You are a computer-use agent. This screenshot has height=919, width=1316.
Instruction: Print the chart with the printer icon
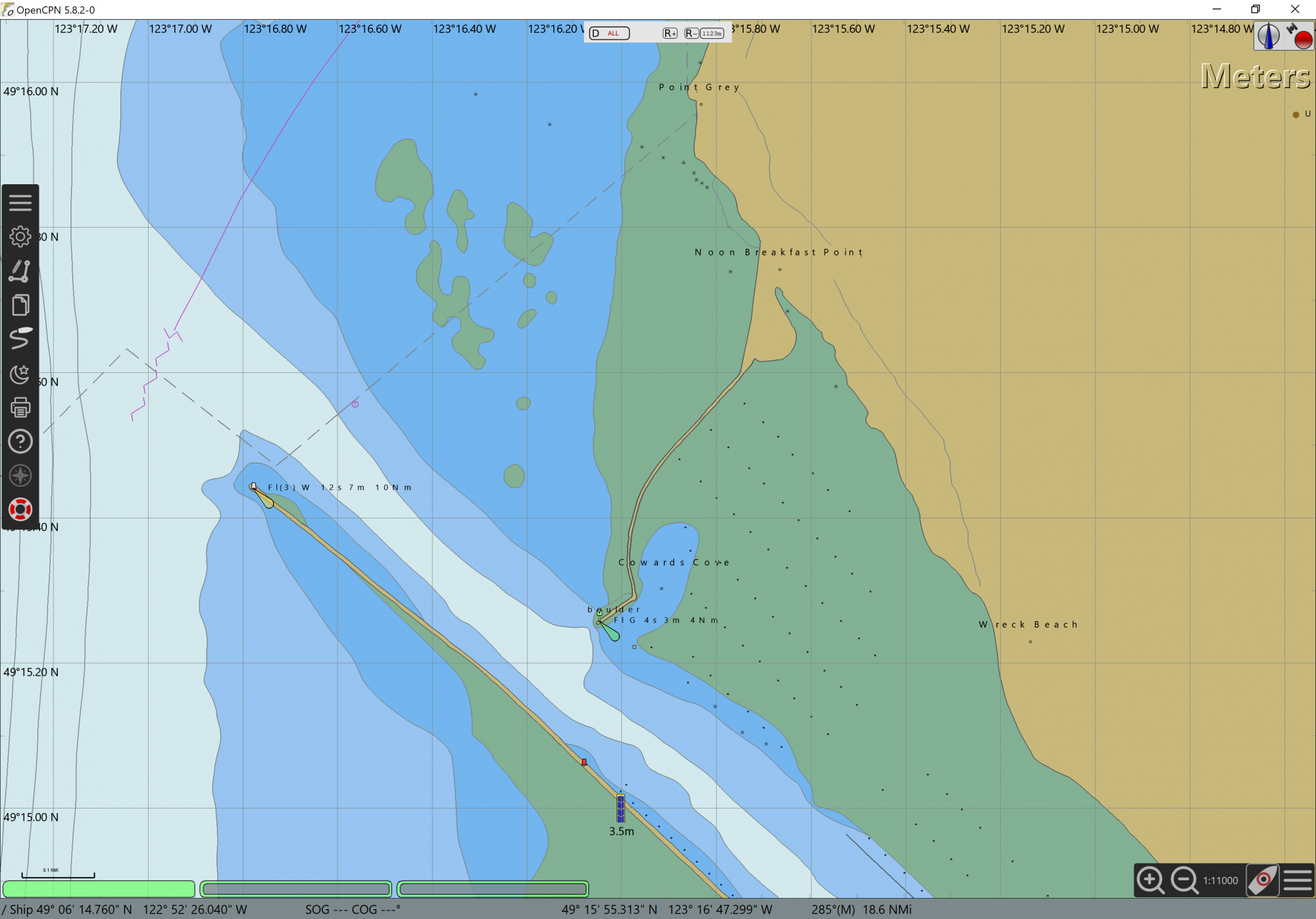click(x=20, y=408)
